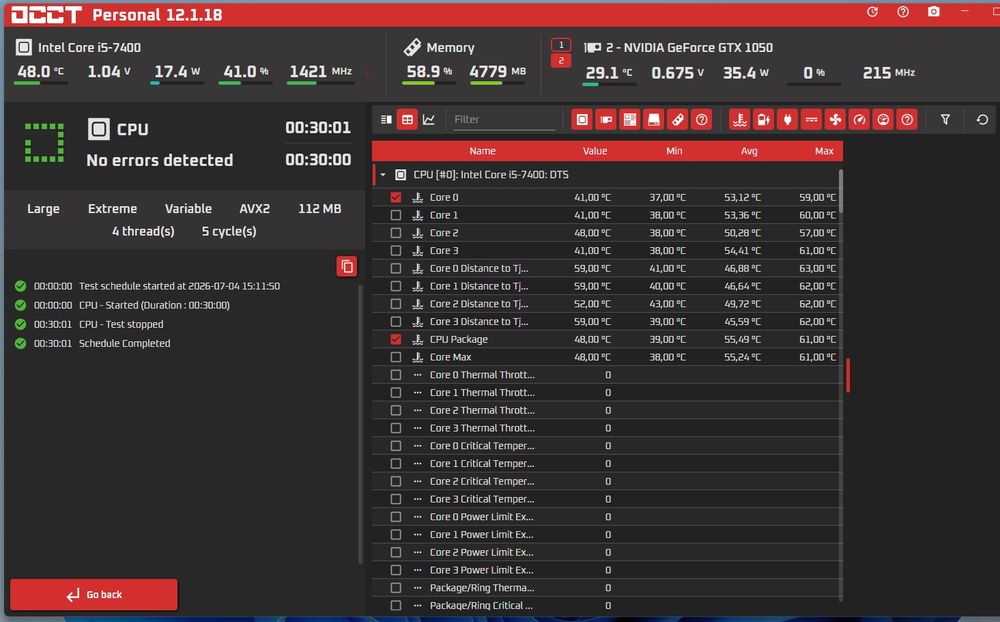Image resolution: width=1000 pixels, height=622 pixels.
Task: Uncheck the Core 0 sensor checkbox
Action: click(396, 197)
